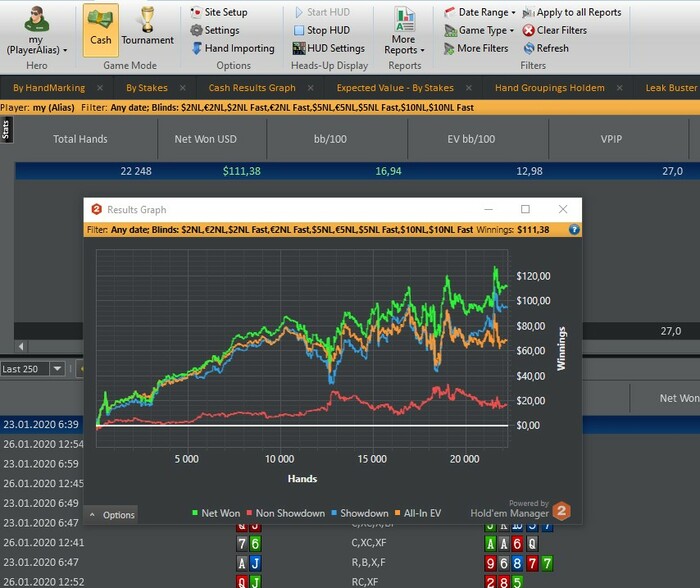Open the Date Range filter dropdown
The width and height of the screenshot is (700, 588).
(x=480, y=12)
